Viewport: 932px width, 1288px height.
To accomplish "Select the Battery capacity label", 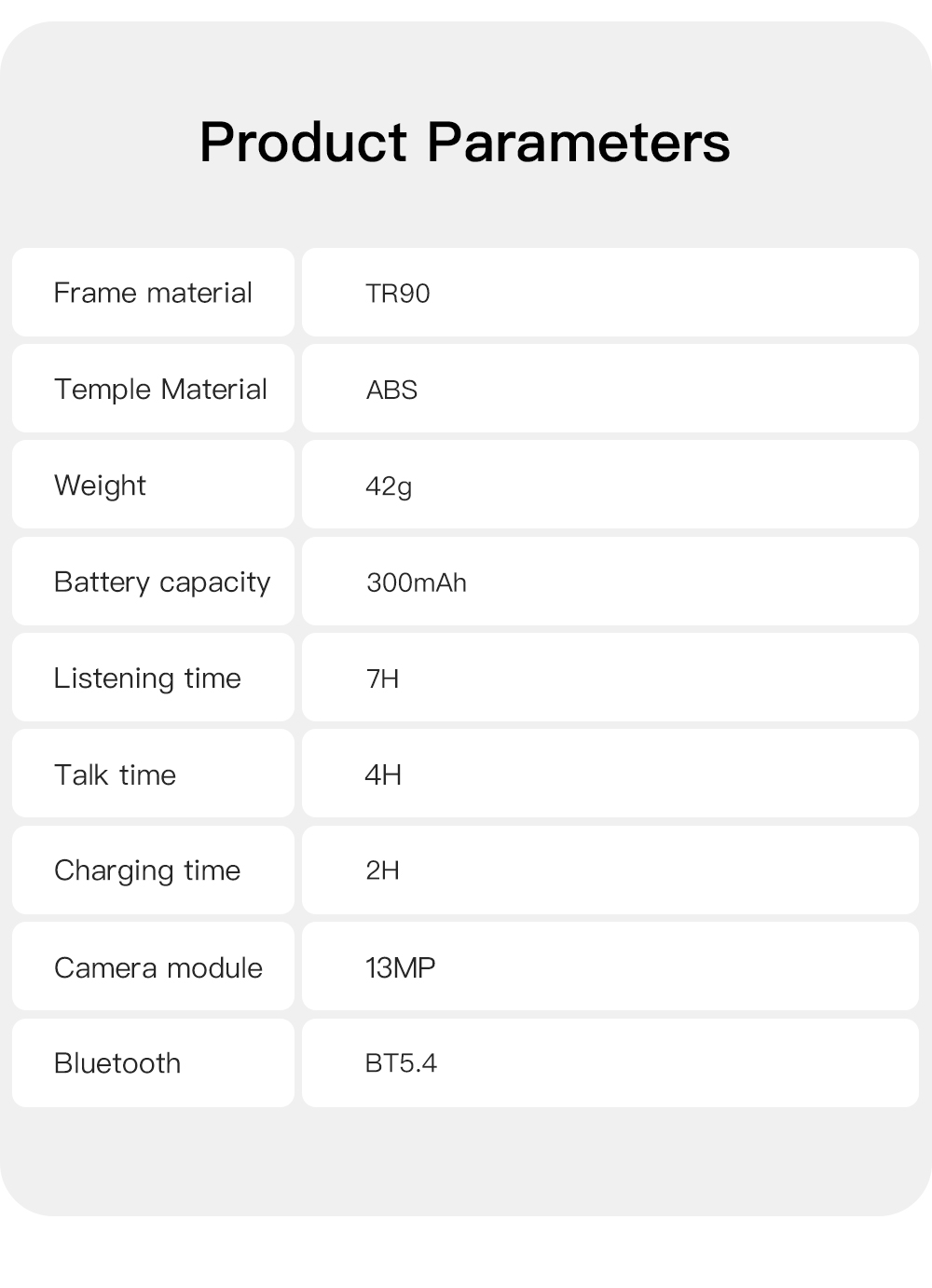I will [x=162, y=582].
